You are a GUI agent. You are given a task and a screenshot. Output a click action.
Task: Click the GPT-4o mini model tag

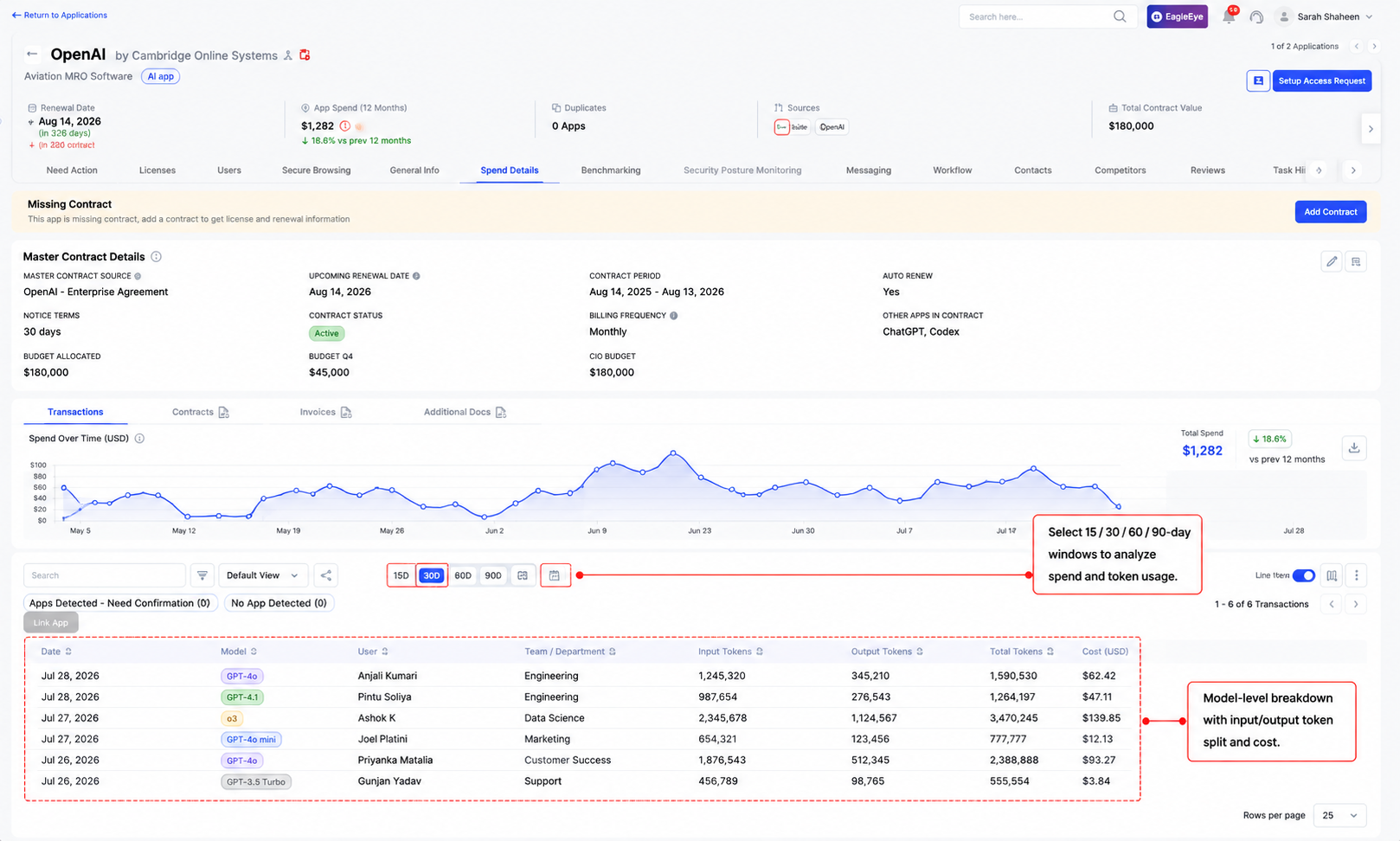[251, 740]
